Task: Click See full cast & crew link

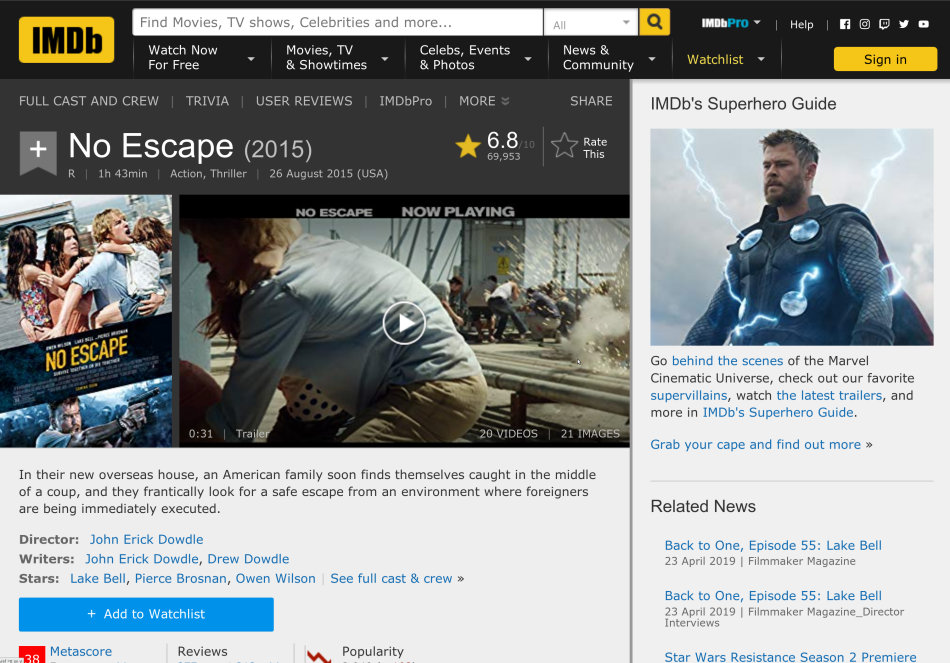Action: pyautogui.click(x=391, y=579)
